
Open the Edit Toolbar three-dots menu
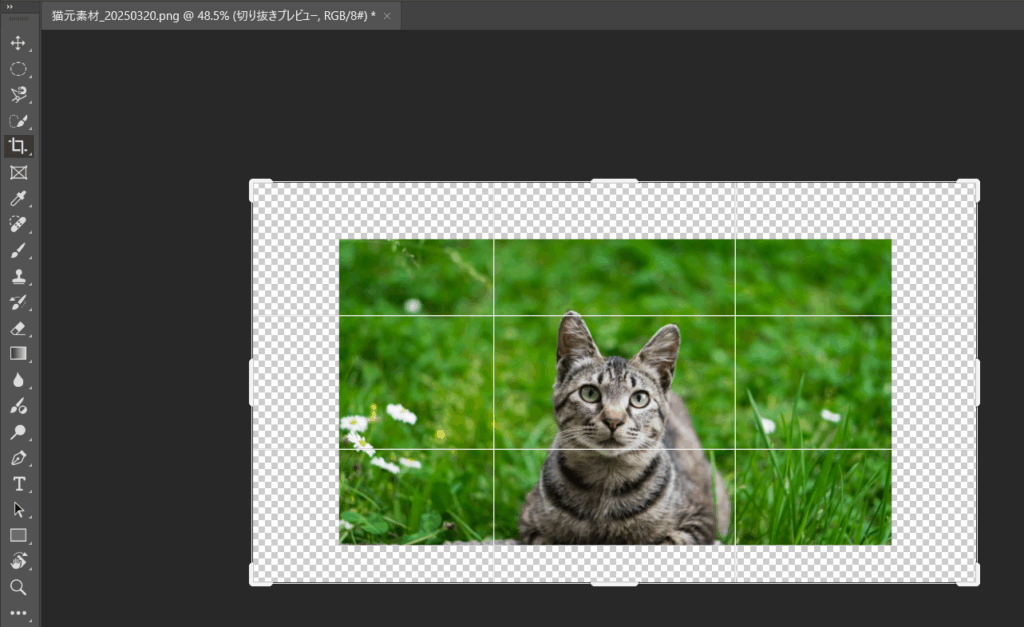click(x=18, y=612)
